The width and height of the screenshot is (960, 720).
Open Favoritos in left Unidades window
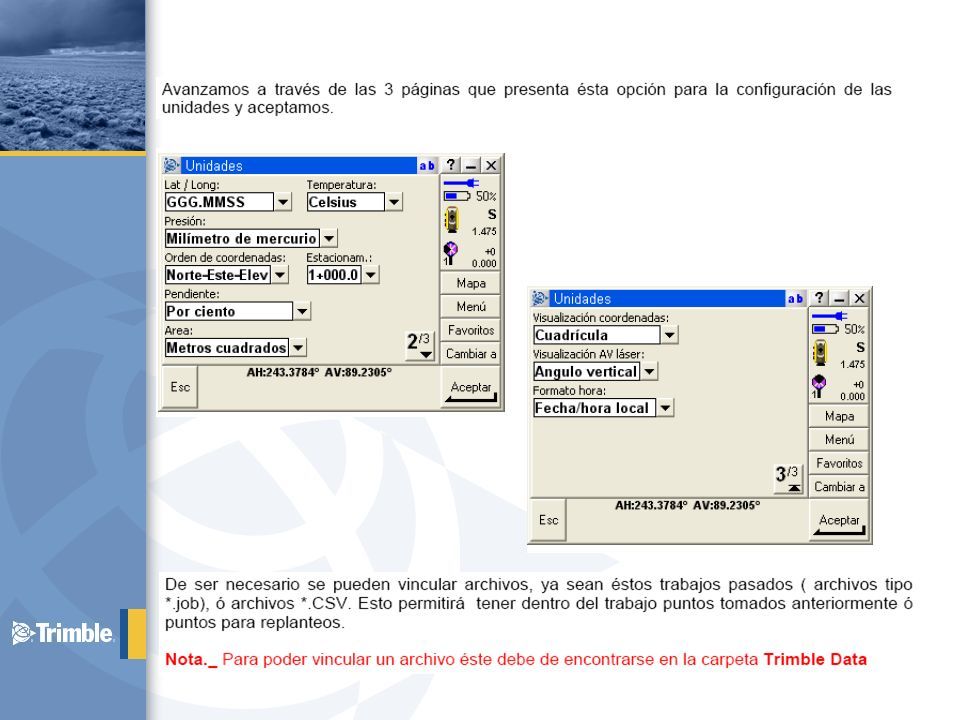point(471,331)
